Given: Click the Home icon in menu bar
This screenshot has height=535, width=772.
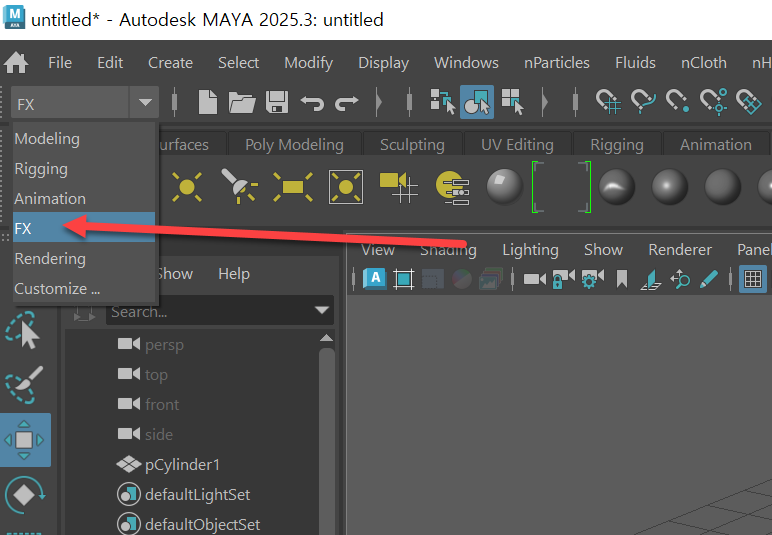Looking at the screenshot, I should (x=16, y=63).
